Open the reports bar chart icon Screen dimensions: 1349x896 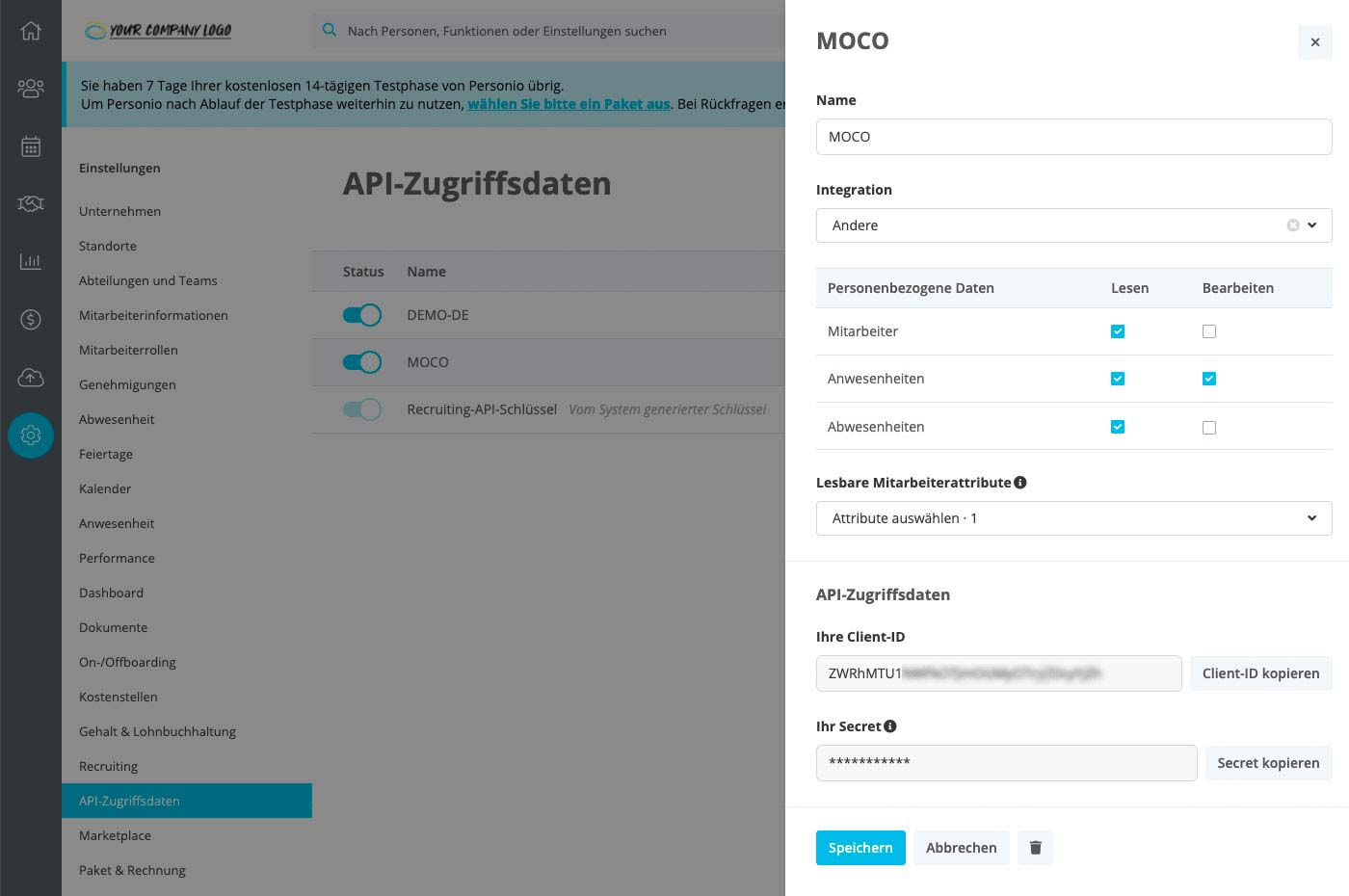point(31,261)
